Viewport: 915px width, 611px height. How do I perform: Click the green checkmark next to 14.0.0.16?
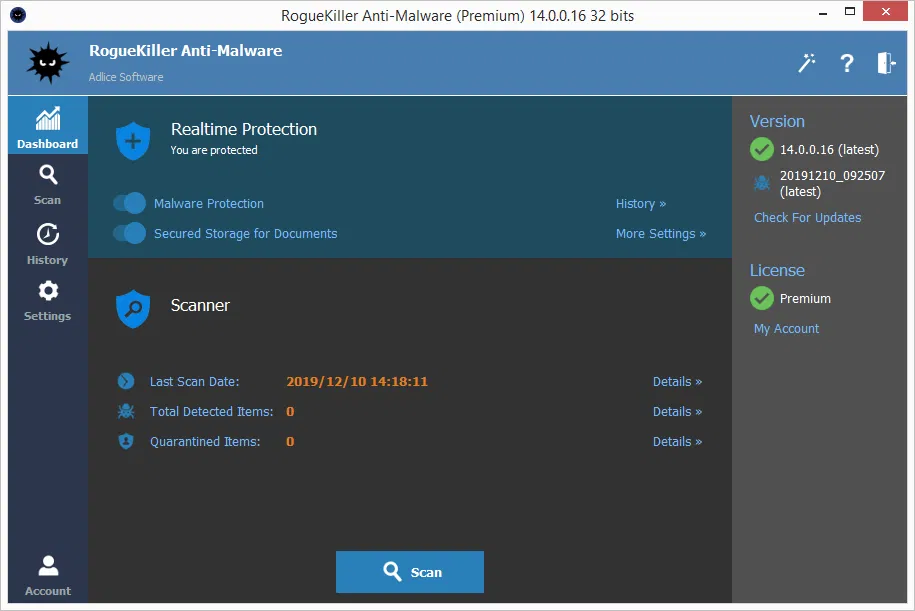[762, 149]
